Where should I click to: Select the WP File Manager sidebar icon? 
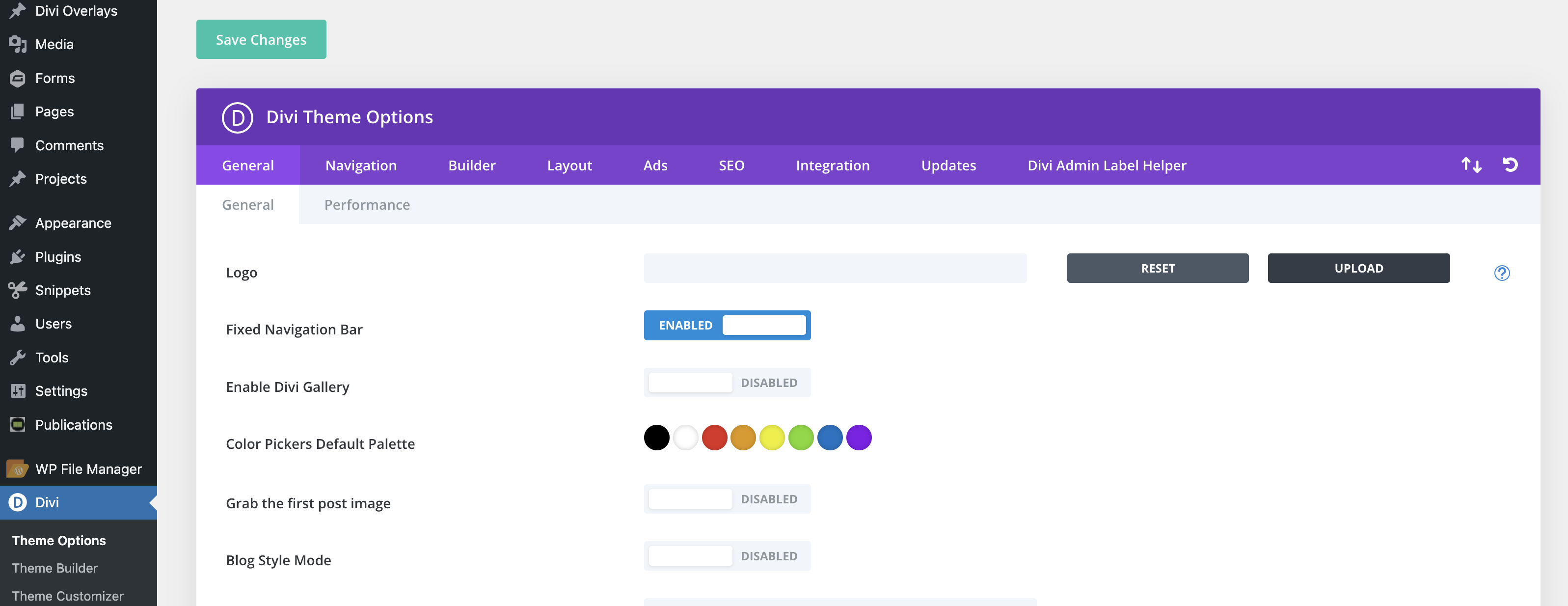click(x=16, y=468)
